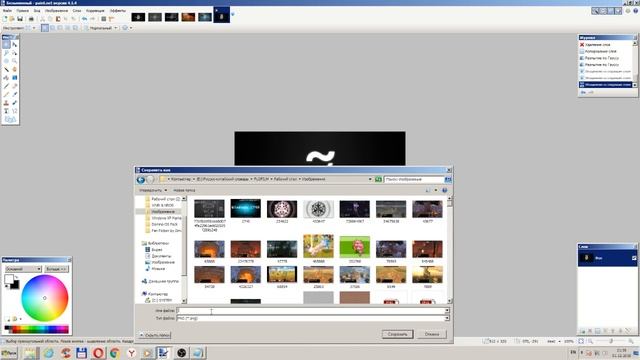Select the Shapes tool
The width and height of the screenshot is (640, 360).
pos(10,120)
